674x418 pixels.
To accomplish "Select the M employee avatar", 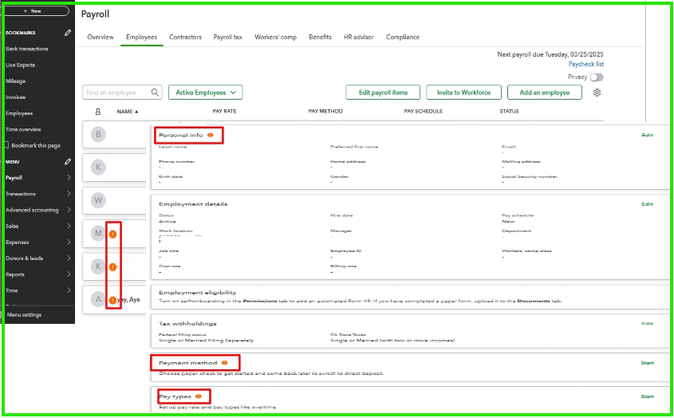I will tap(98, 233).
